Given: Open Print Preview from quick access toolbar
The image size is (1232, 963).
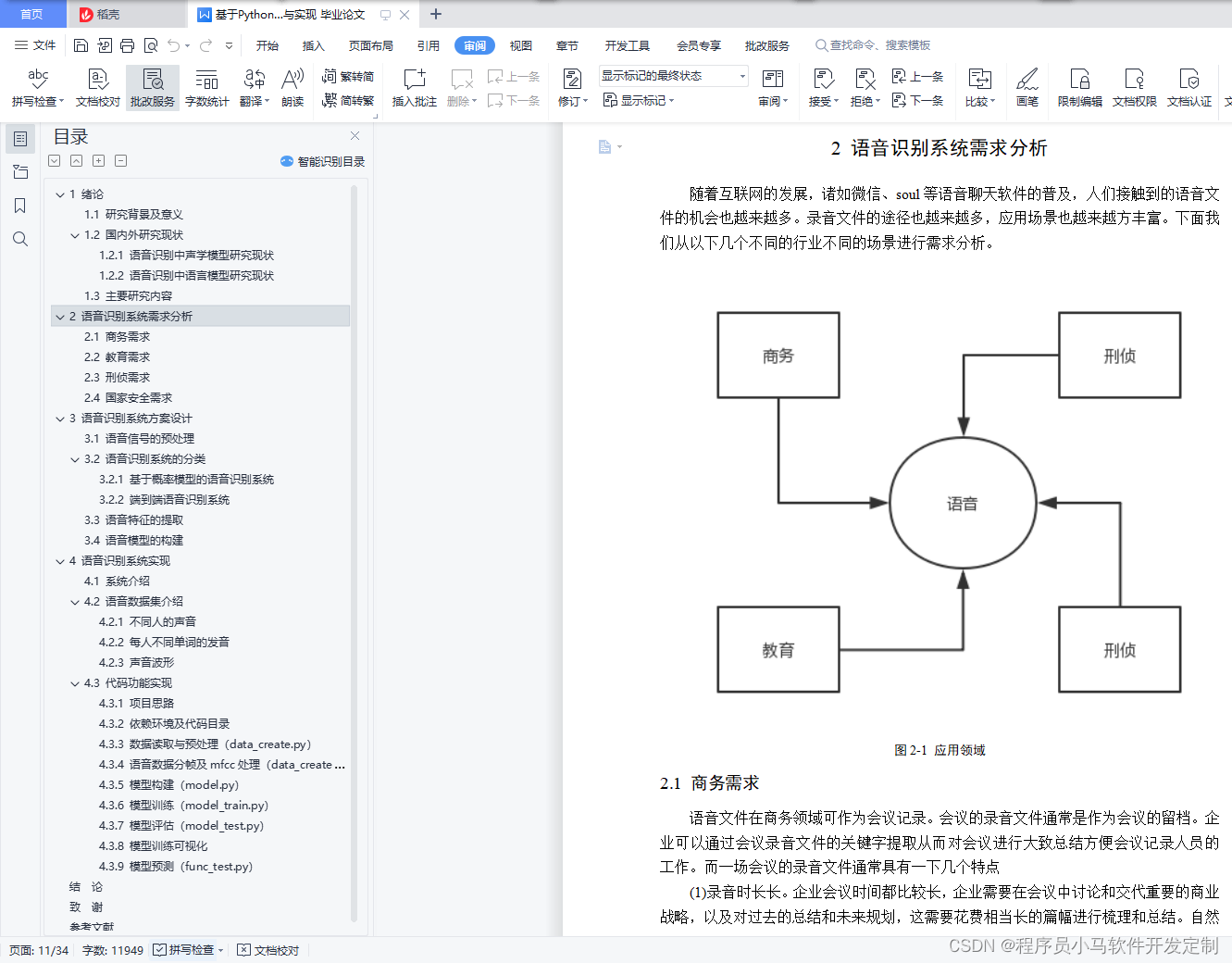Looking at the screenshot, I should 151,45.
